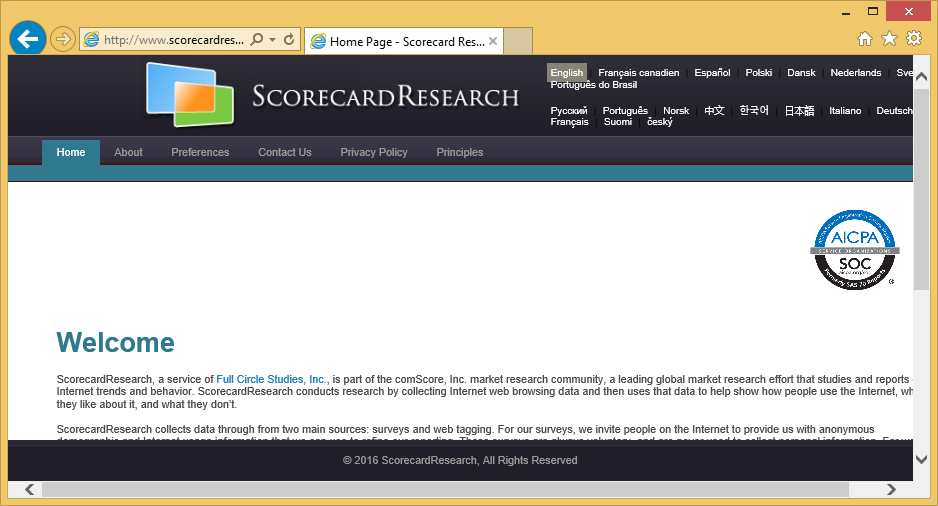Click the horizontal scrollbar left arrow
This screenshot has height=506, width=938.
pos(29,489)
